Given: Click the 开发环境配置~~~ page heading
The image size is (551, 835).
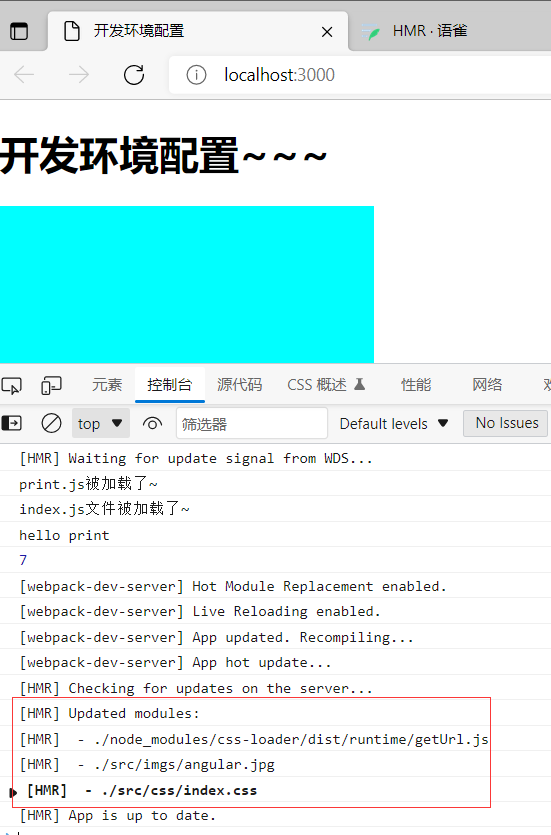Looking at the screenshot, I should coord(163,155).
